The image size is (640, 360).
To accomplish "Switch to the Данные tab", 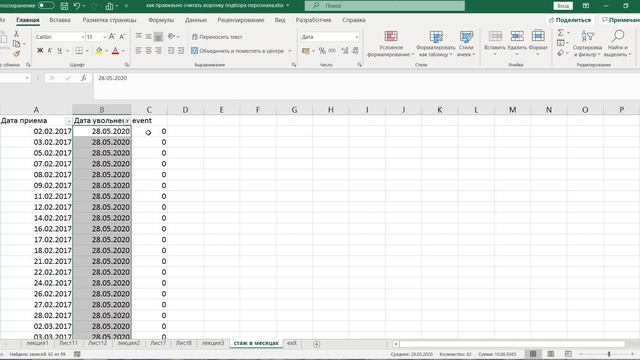I will 196,20.
